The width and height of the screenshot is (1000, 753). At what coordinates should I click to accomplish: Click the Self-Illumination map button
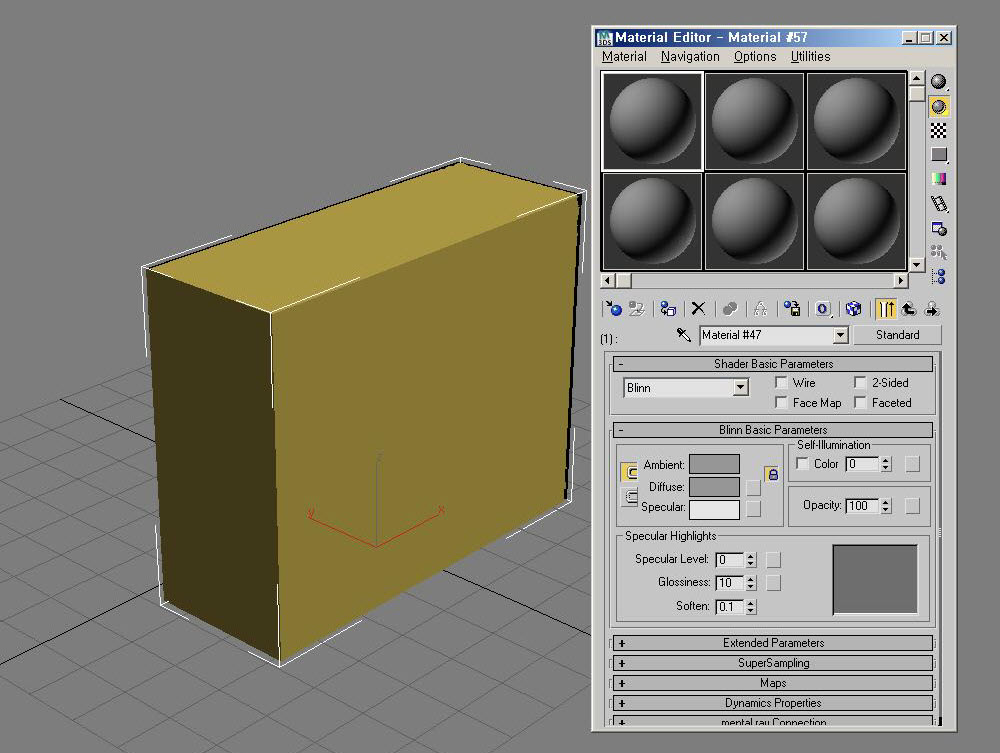point(913,464)
